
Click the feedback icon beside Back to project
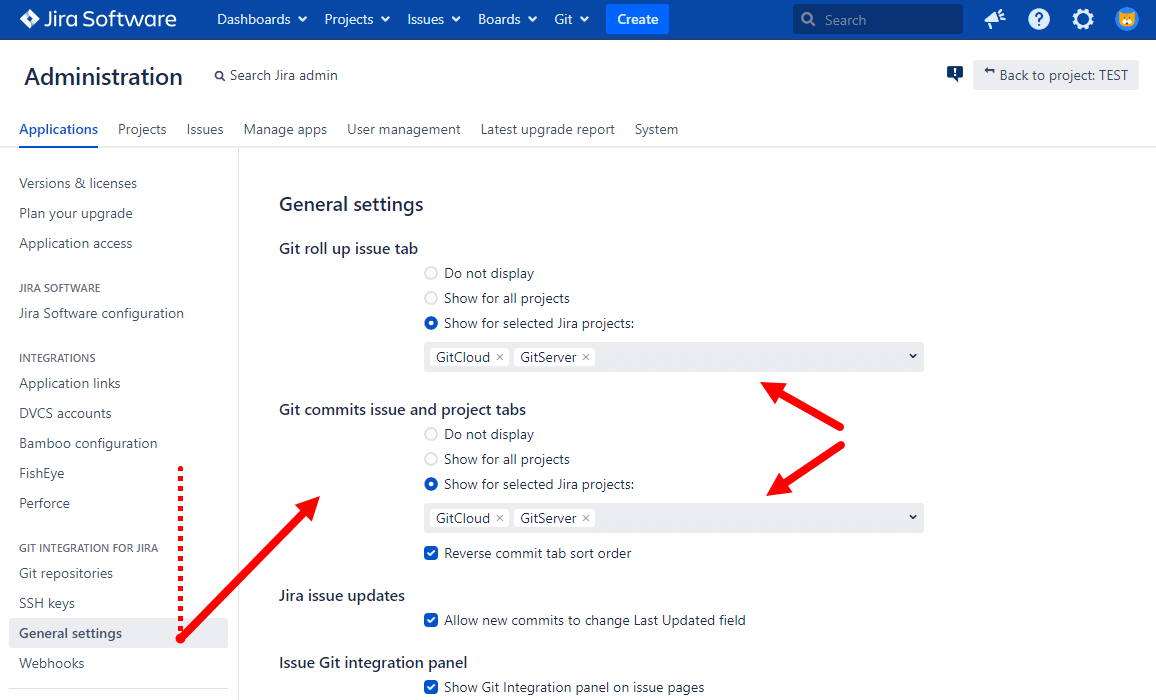tap(955, 74)
